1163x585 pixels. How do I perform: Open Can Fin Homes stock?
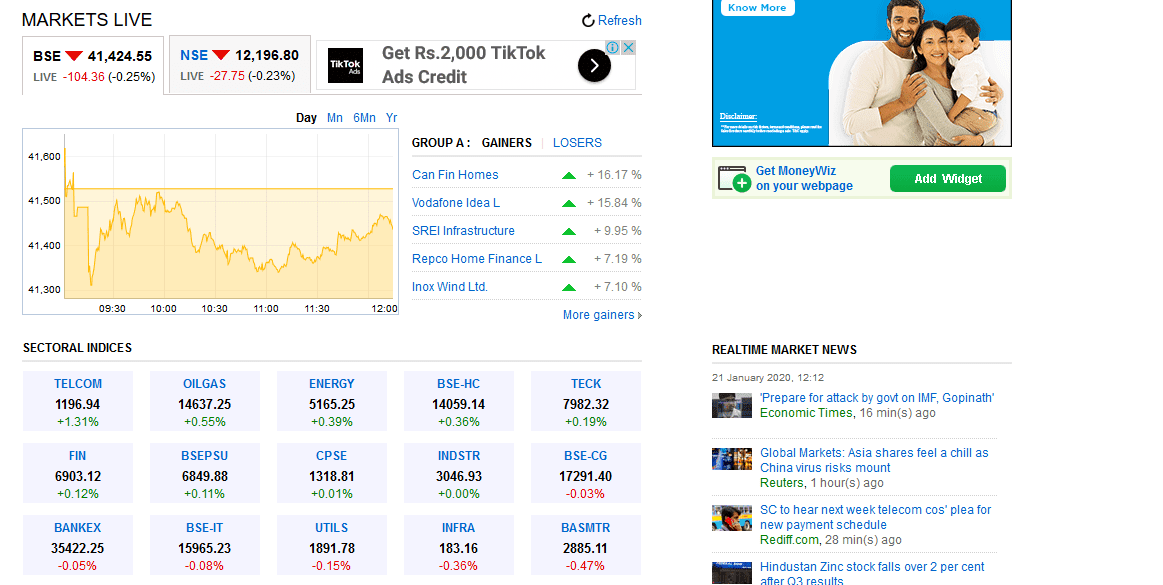tap(455, 175)
